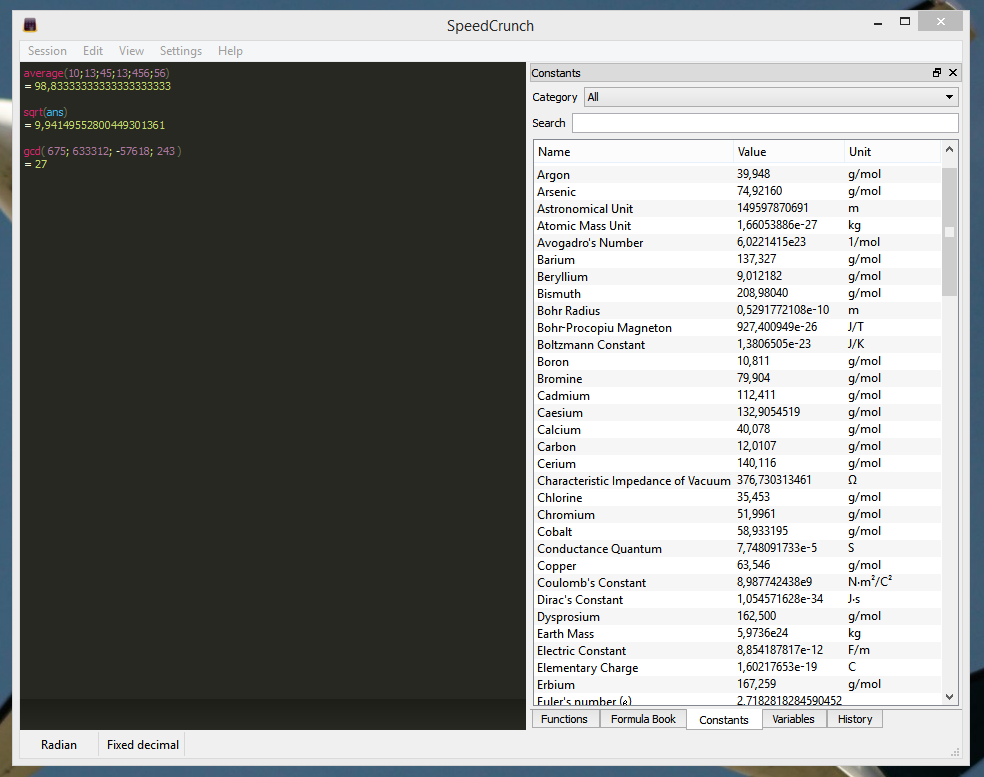Screen dimensions: 984x777
Task: Open the Formula Book tab
Action: [642, 718]
